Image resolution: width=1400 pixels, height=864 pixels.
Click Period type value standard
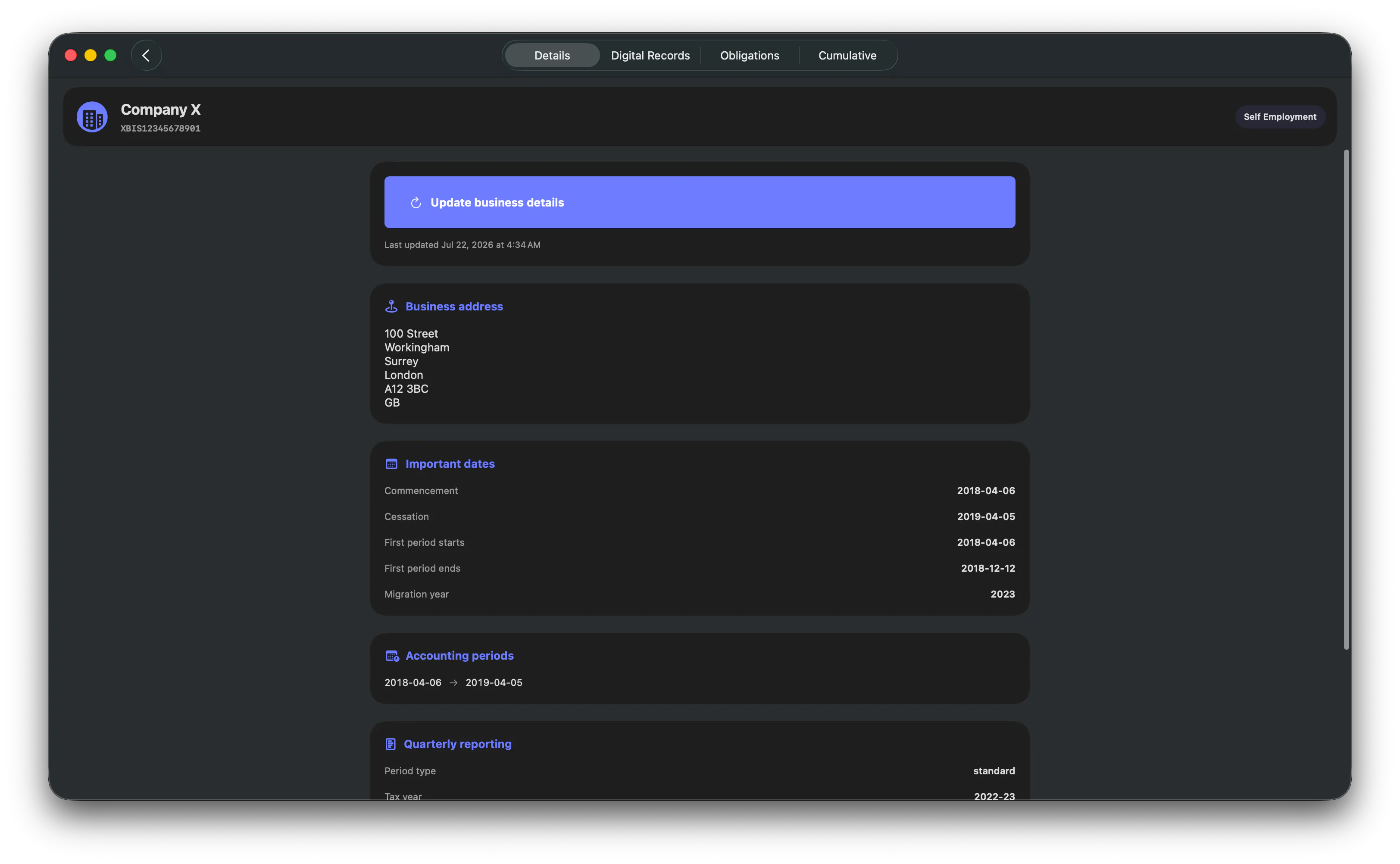[x=994, y=771]
